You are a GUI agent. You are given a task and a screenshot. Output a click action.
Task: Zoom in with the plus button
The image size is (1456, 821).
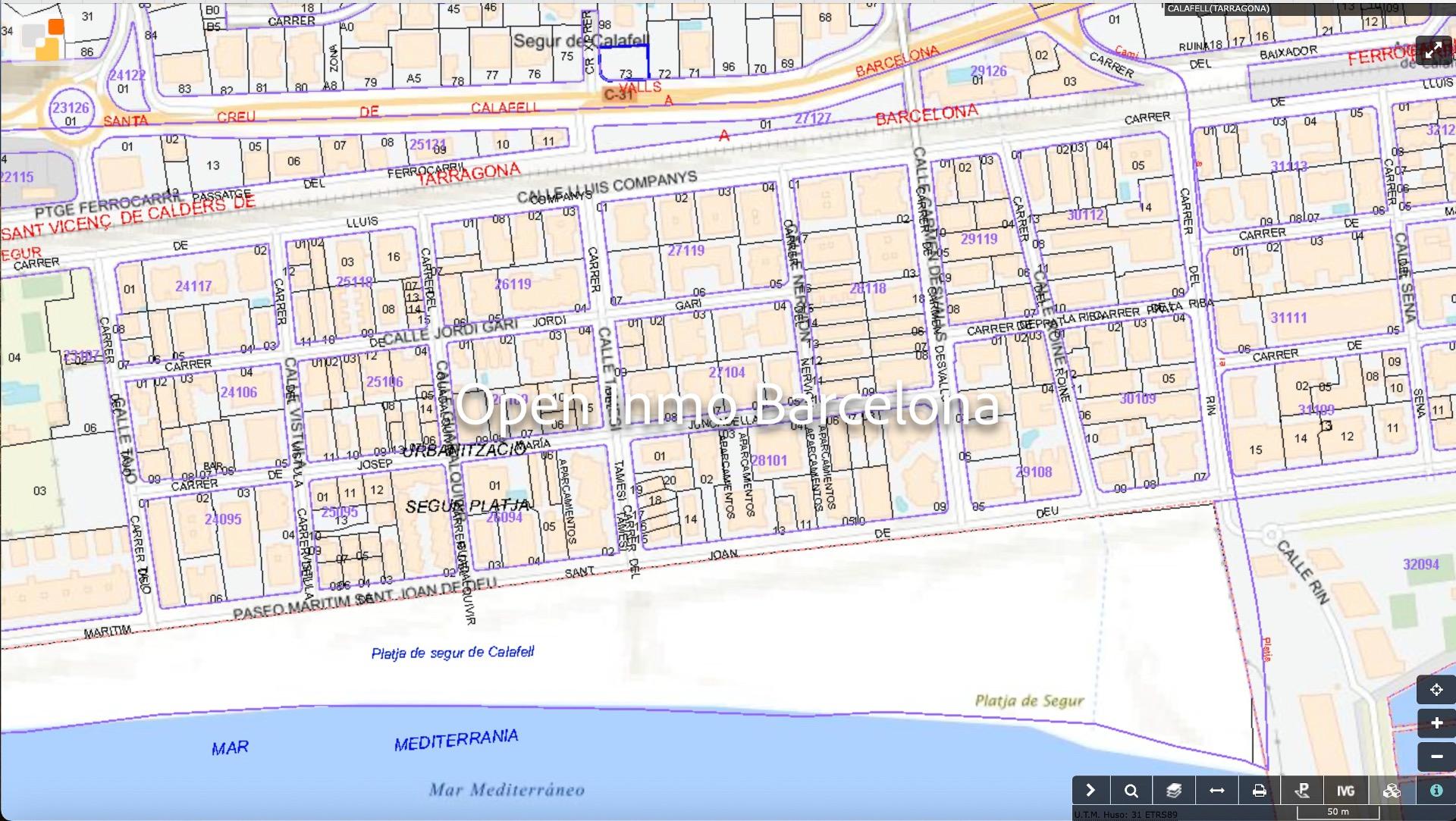(x=1436, y=723)
